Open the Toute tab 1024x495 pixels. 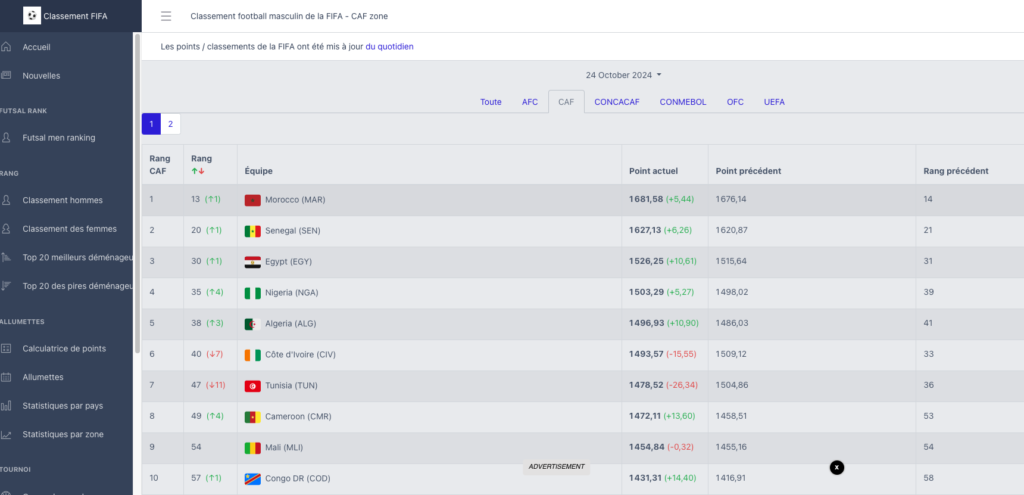pos(490,102)
